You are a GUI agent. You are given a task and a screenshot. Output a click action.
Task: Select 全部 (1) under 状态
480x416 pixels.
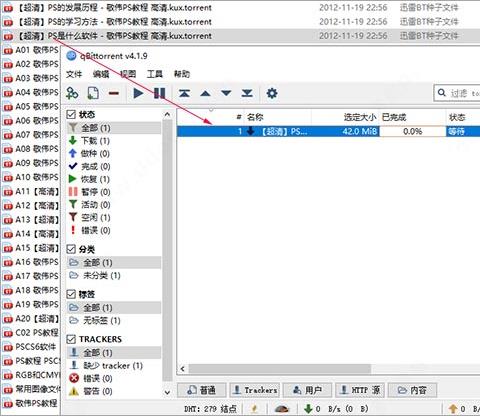coord(114,128)
